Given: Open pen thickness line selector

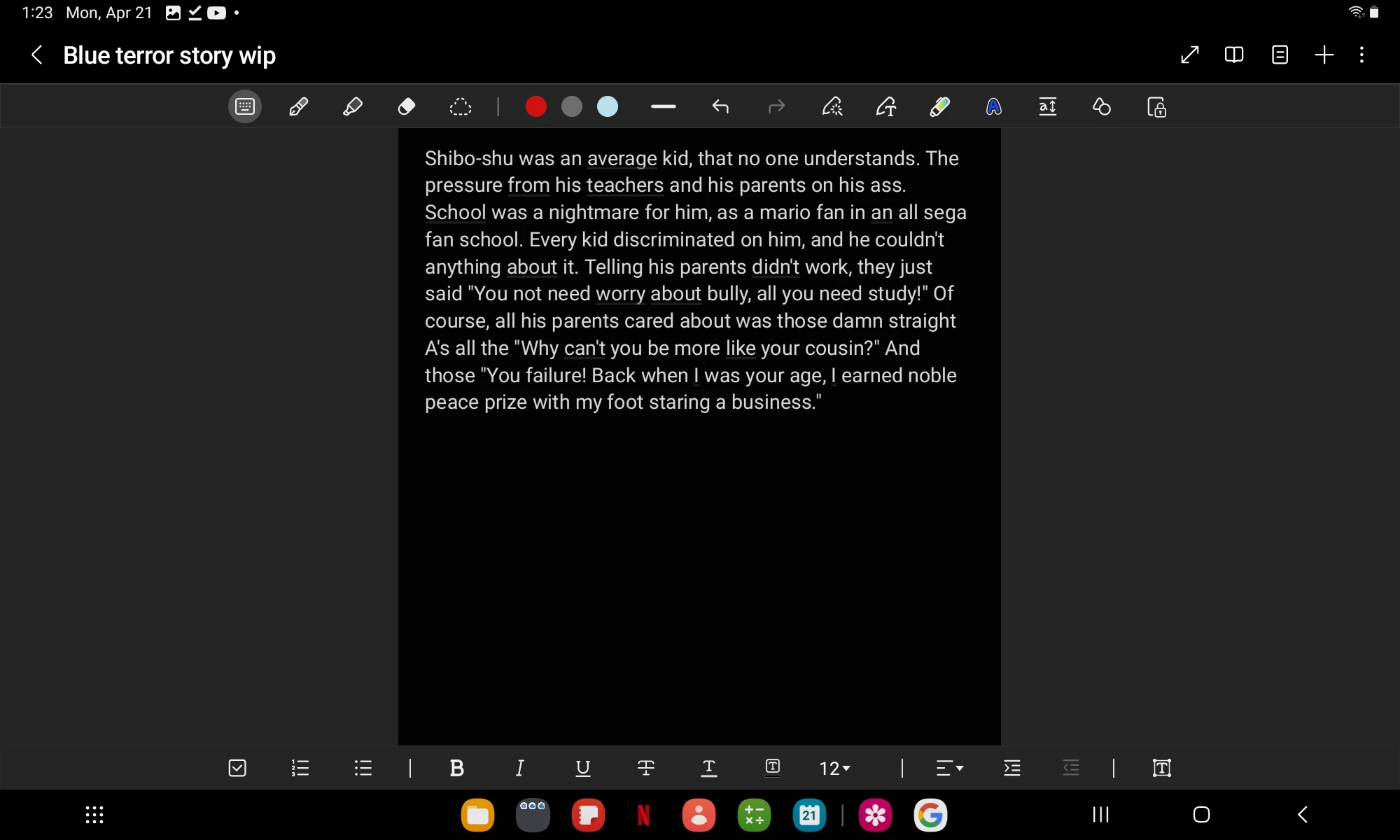Looking at the screenshot, I should [x=663, y=107].
